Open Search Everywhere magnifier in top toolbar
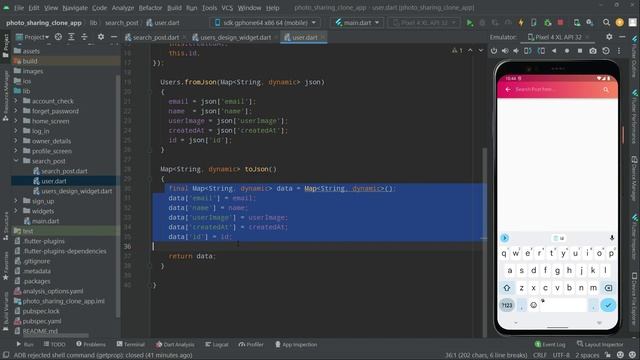The height and width of the screenshot is (360, 640). (607, 22)
